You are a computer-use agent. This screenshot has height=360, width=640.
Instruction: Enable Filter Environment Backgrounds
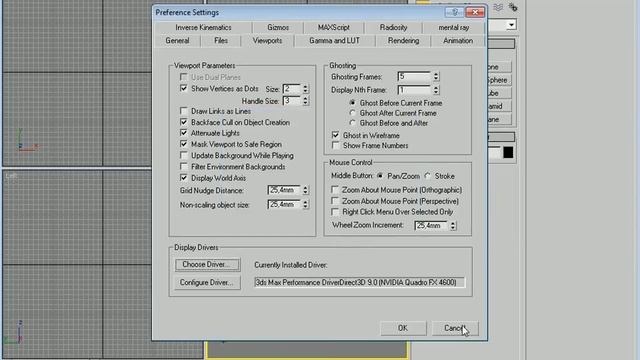[184, 167]
